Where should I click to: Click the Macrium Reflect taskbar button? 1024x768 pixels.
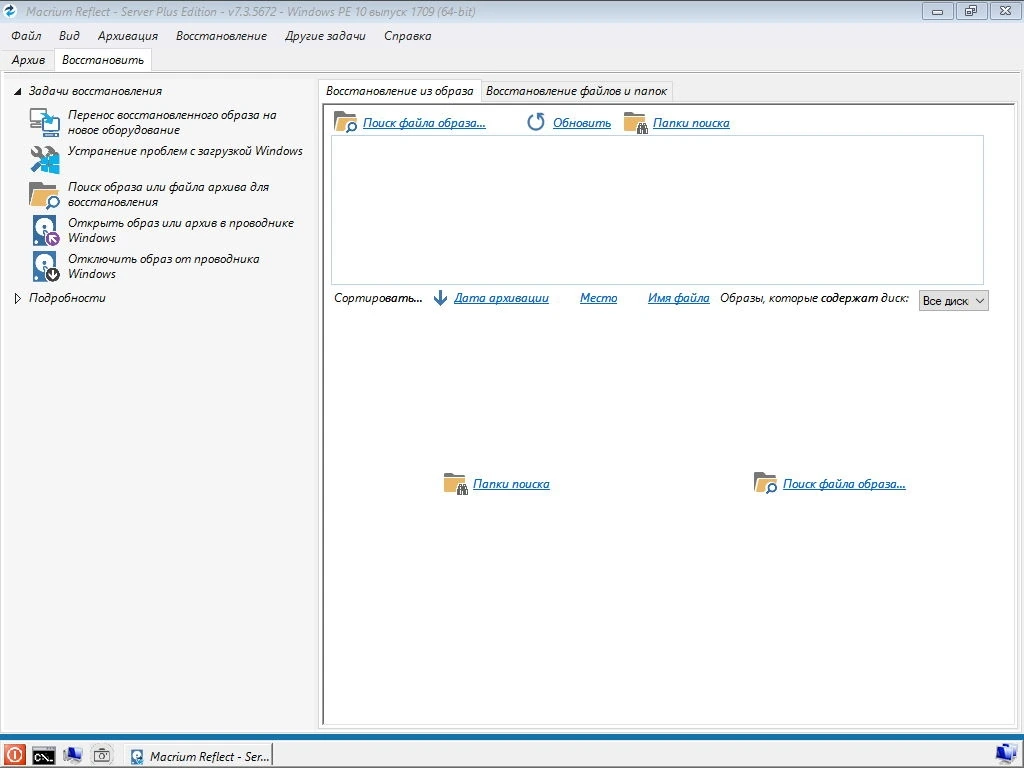199,756
